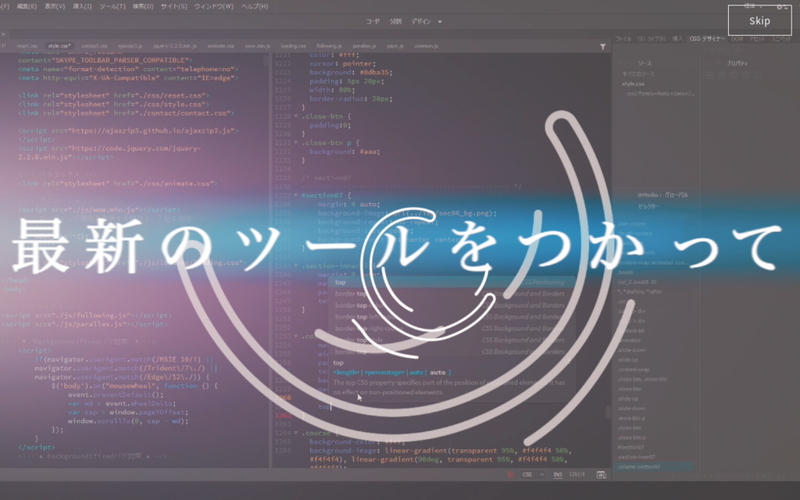Switch to 分割 split view

pos(395,21)
